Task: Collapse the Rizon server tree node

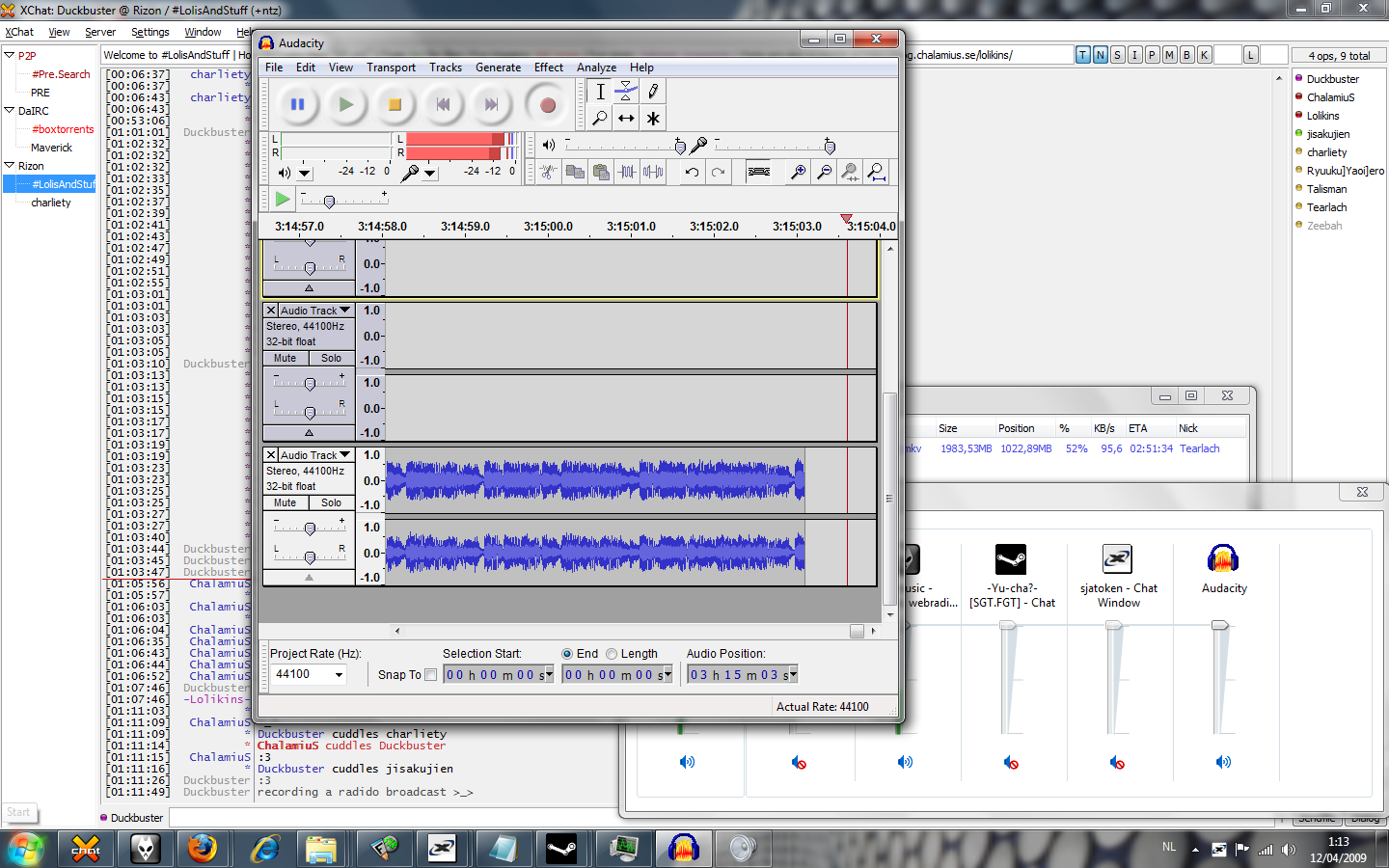Action: point(10,166)
